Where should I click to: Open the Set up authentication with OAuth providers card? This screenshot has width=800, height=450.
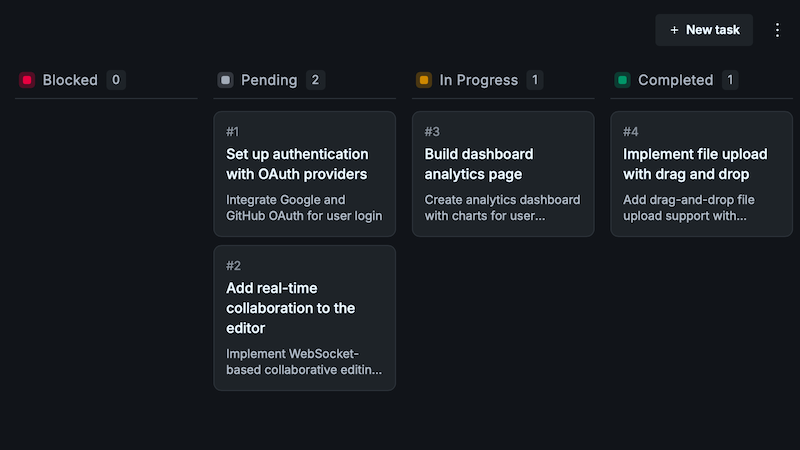click(x=304, y=174)
